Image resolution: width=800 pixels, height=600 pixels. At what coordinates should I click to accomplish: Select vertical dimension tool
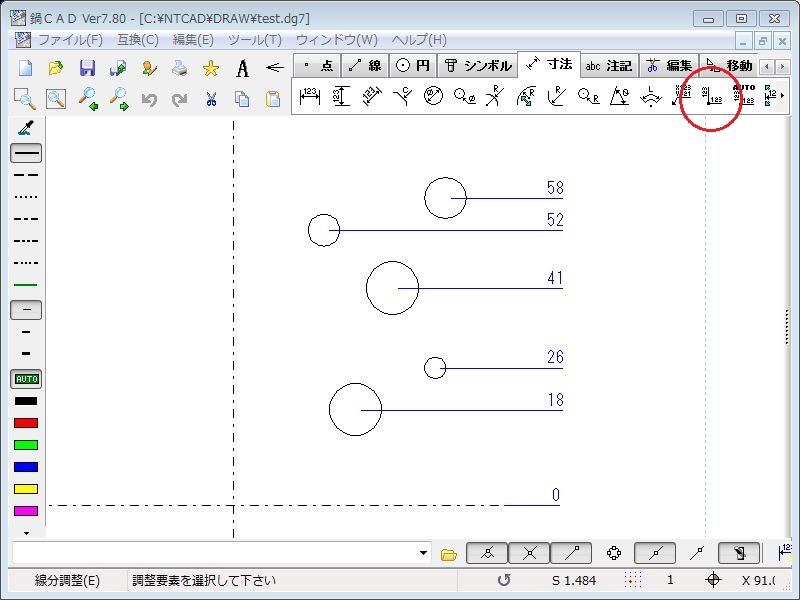click(x=341, y=96)
